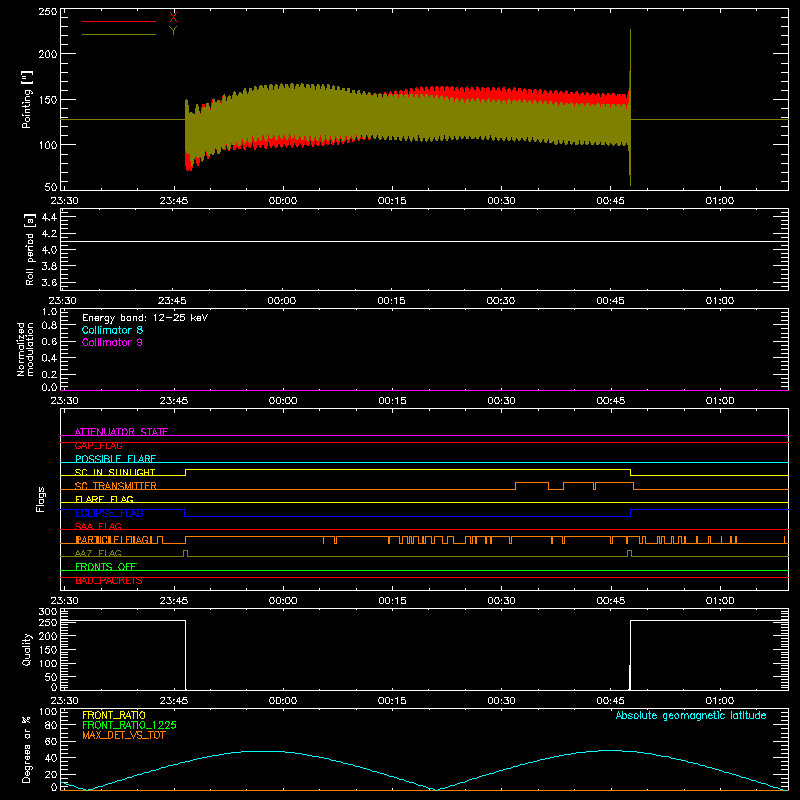Screen dimensions: 800x800
Task: Click the 00:15 tick under the Roll period plot
Action: [x=391, y=301]
